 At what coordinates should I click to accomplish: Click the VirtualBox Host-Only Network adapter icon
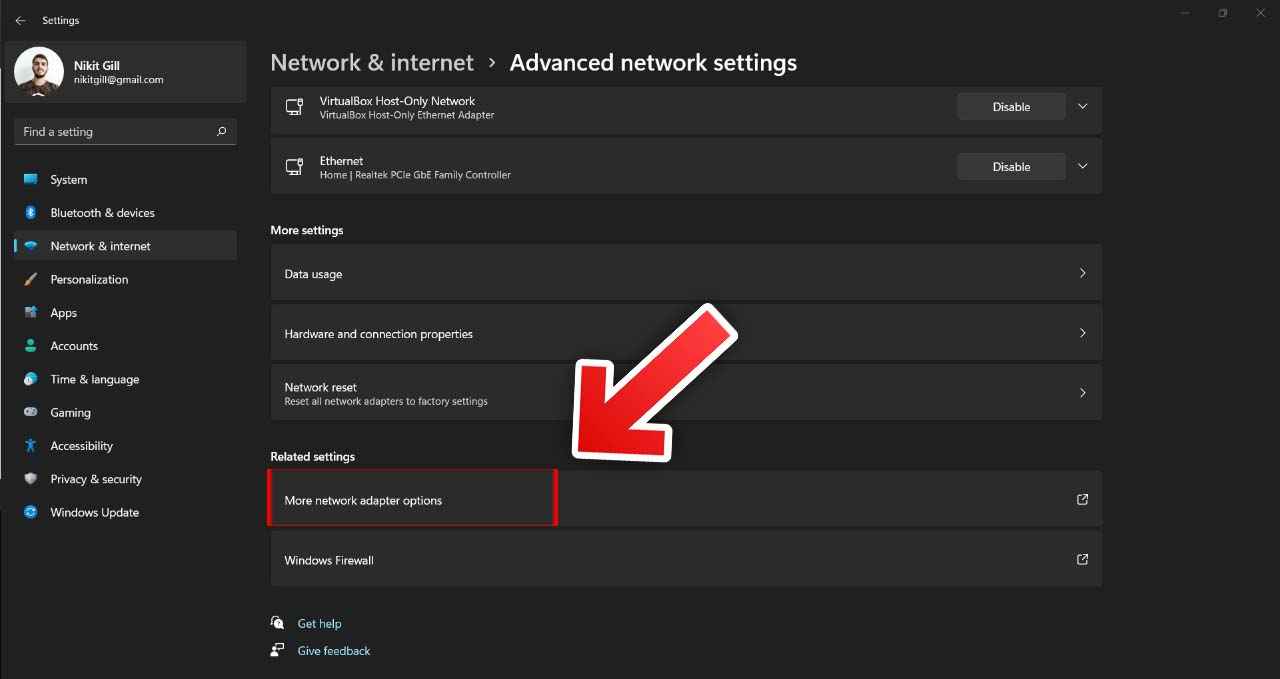coord(294,107)
